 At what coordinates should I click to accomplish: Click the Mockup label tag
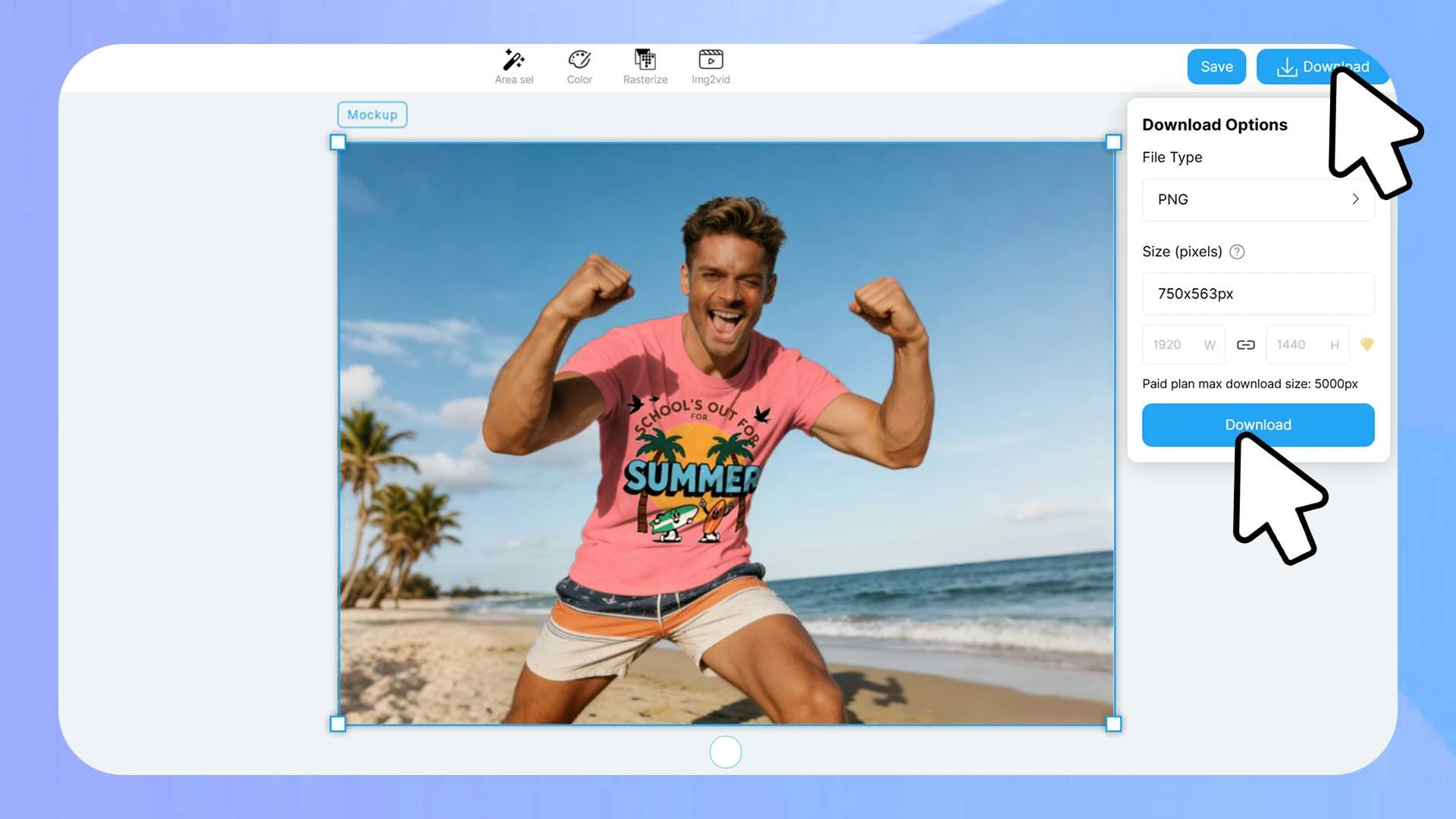[372, 115]
